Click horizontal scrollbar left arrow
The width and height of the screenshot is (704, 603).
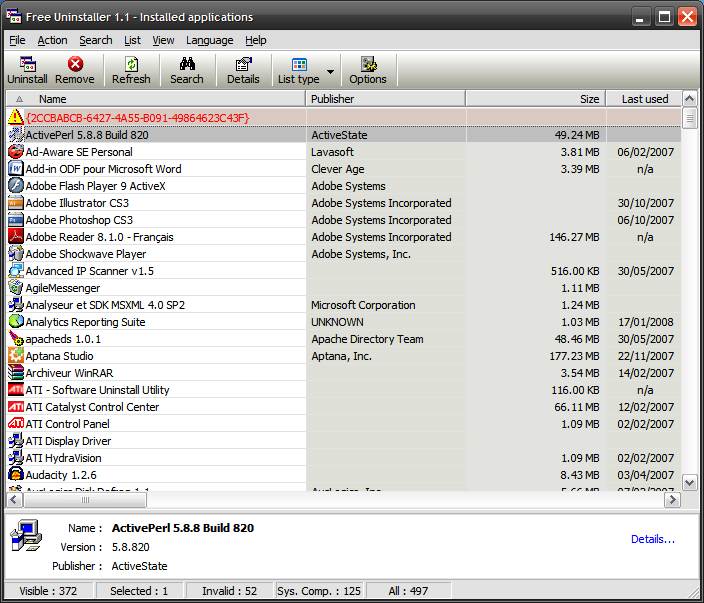14,499
